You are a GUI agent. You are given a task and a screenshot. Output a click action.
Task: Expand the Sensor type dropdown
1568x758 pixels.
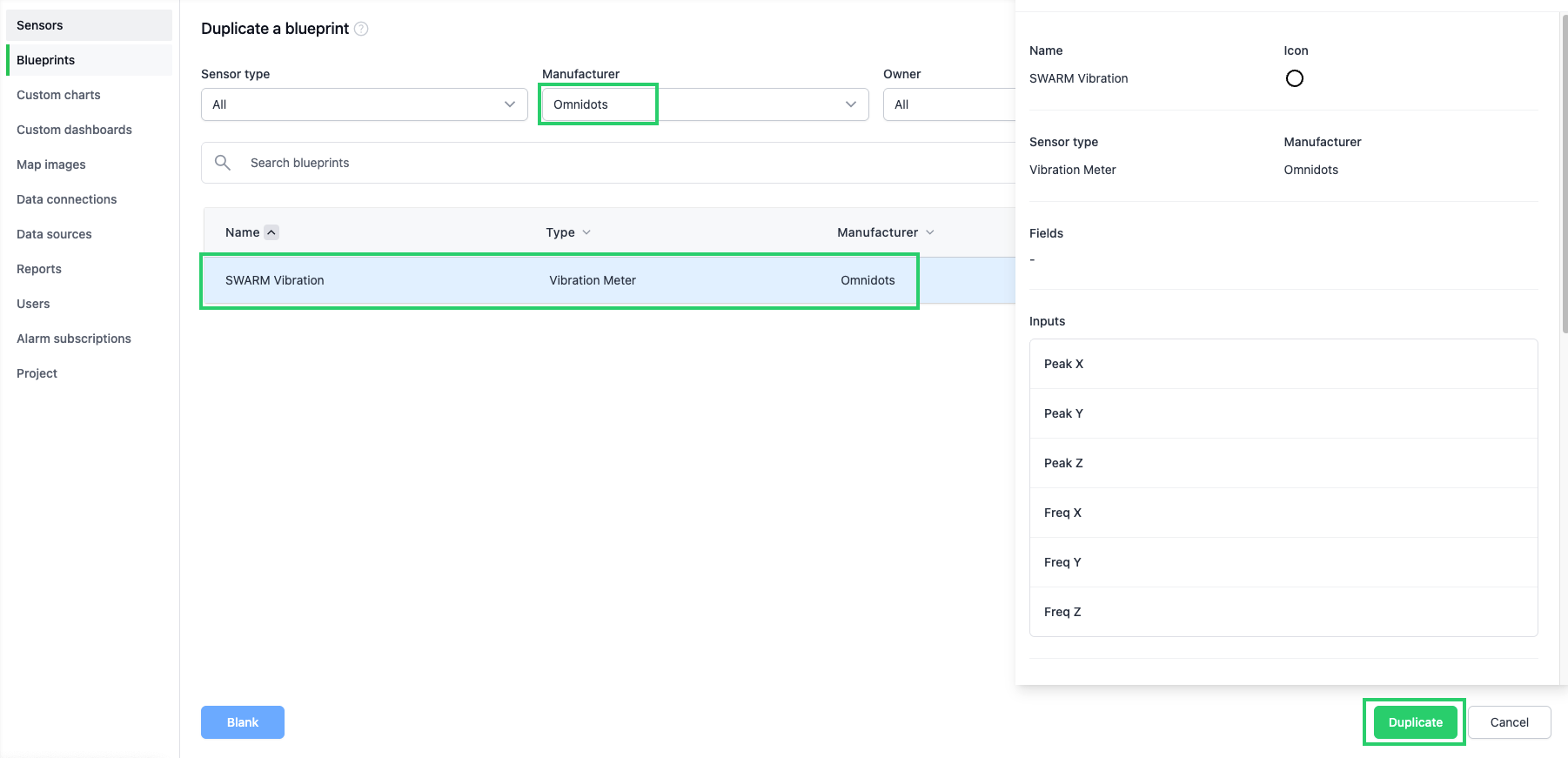point(364,104)
